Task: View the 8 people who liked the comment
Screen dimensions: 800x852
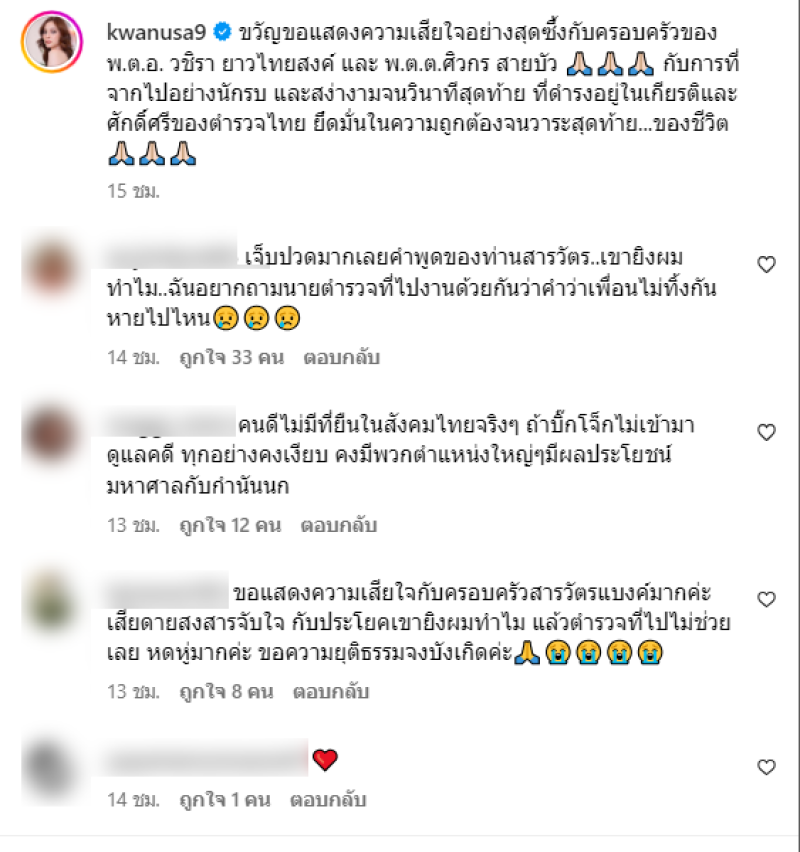Action: tap(227, 692)
